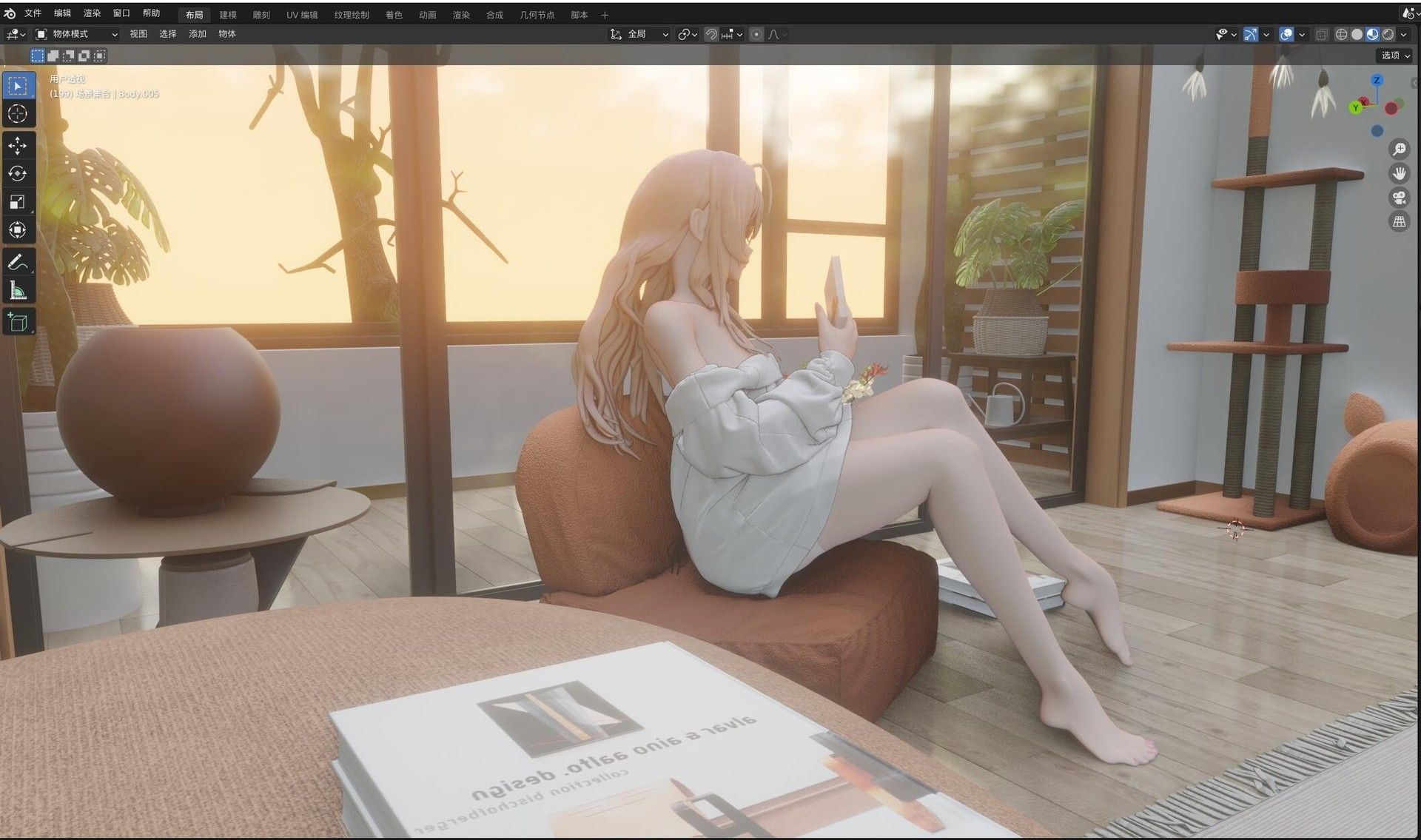Click the camera view icon

(1399, 198)
